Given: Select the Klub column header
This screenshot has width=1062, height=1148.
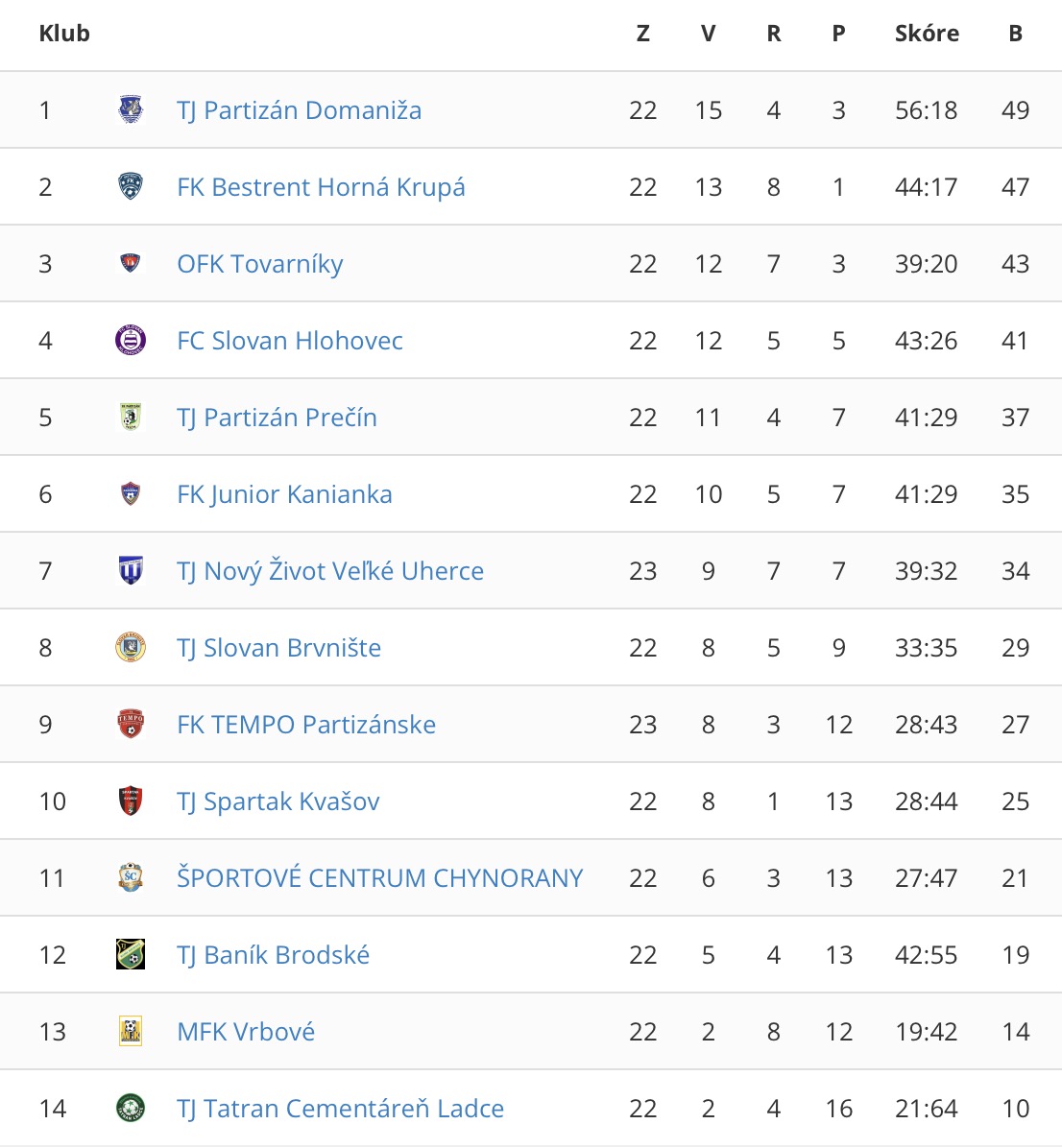Looking at the screenshot, I should click(x=64, y=34).
